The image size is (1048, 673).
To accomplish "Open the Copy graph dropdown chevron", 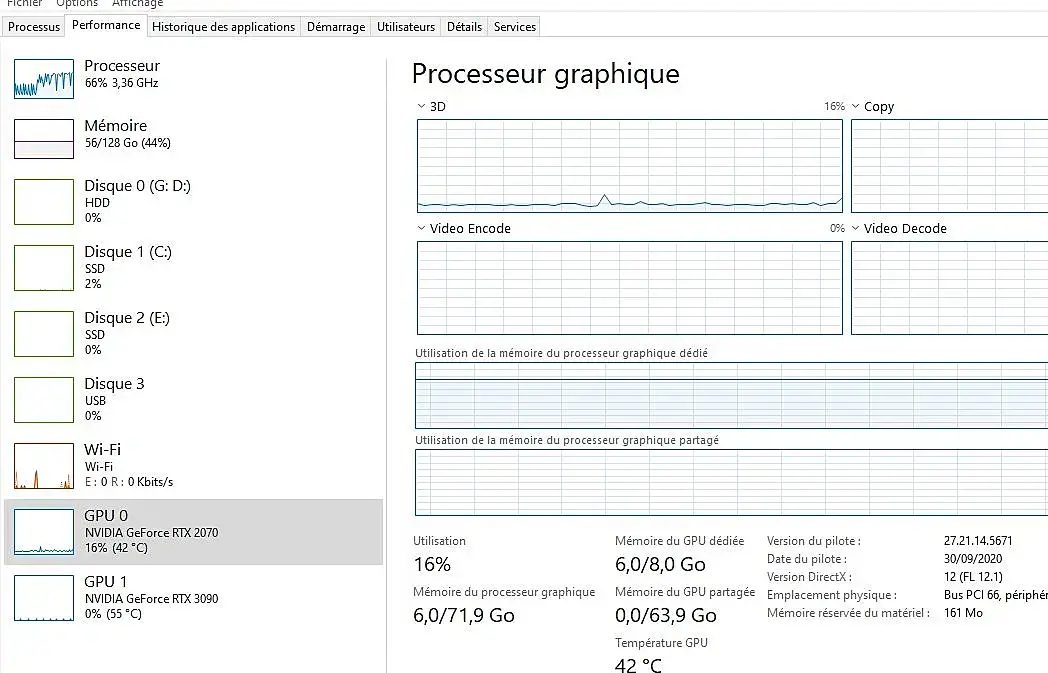I will 855,106.
